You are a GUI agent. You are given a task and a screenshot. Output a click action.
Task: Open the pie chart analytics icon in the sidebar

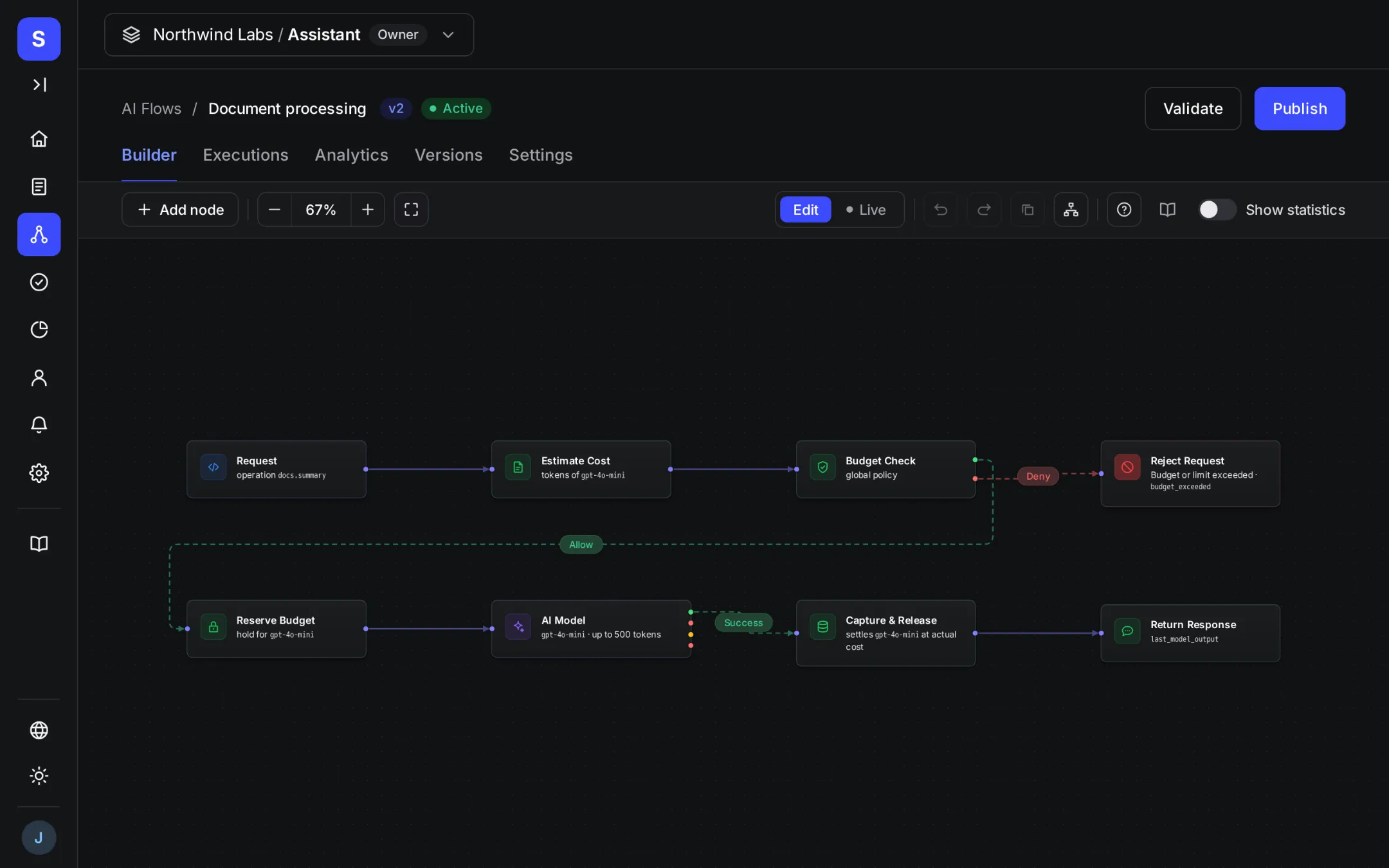pos(39,330)
